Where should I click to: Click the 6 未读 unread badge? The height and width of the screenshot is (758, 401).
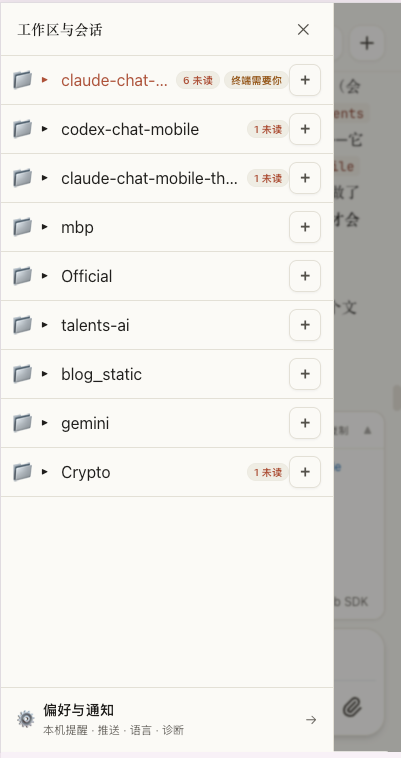point(198,80)
